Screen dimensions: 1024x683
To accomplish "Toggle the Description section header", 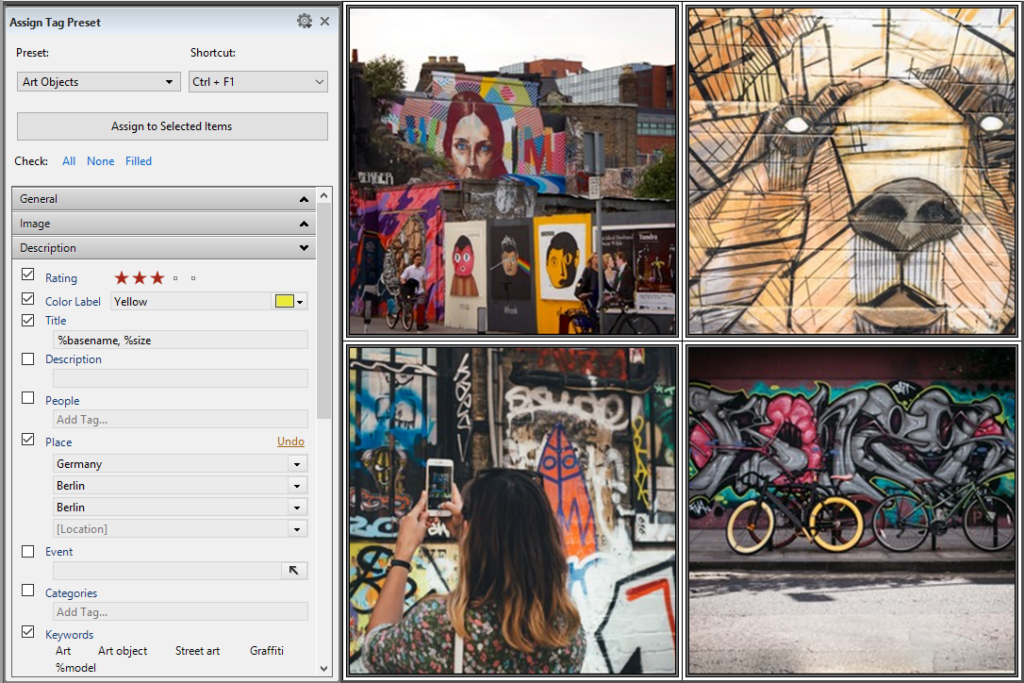I will (x=163, y=248).
